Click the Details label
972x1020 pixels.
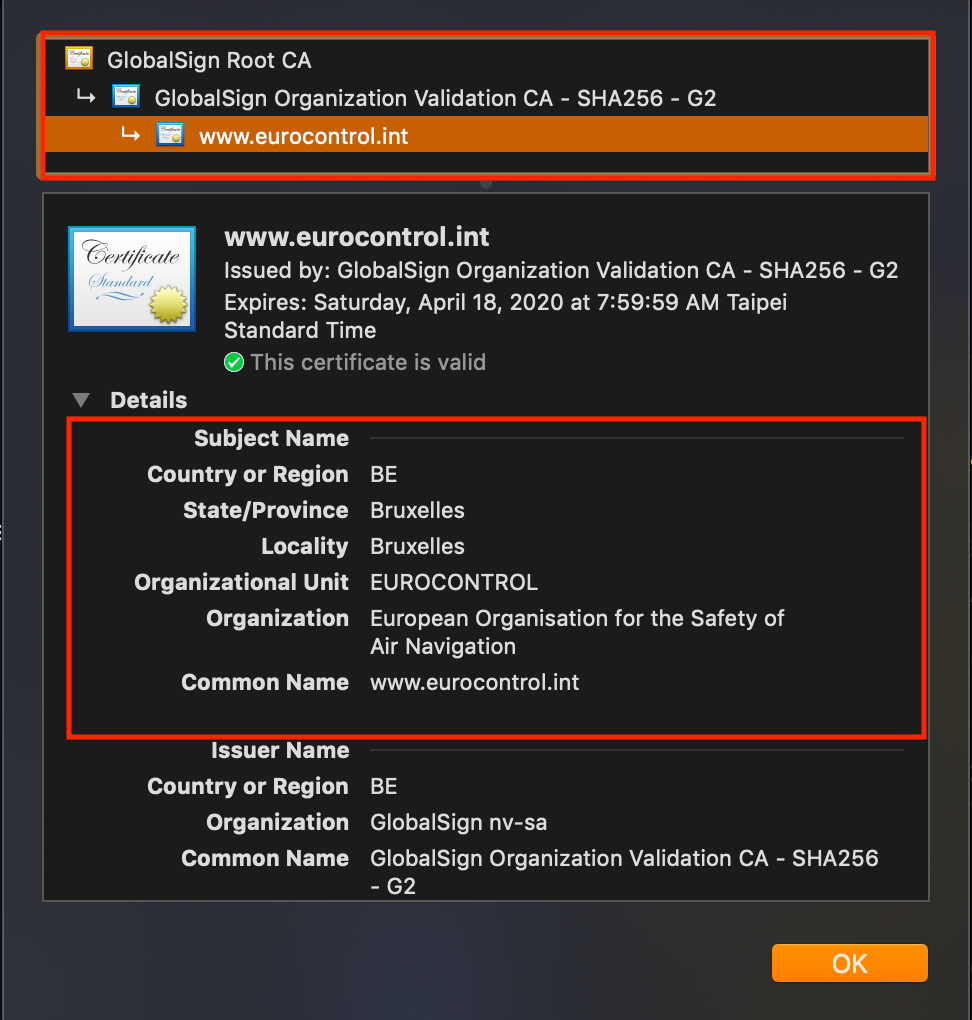[148, 400]
